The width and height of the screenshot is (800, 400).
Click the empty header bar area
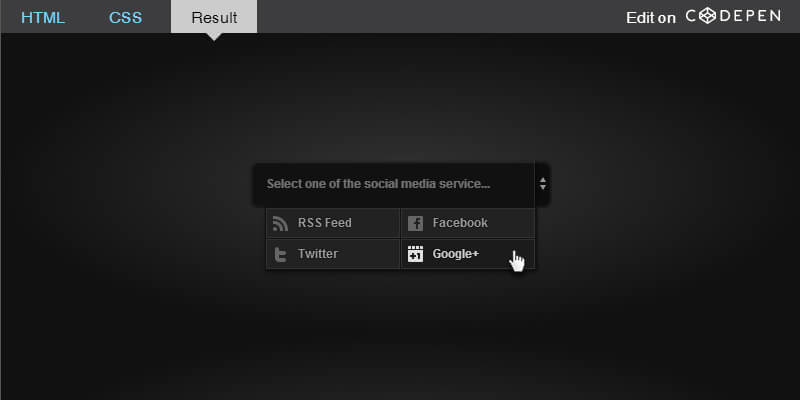coord(439,17)
